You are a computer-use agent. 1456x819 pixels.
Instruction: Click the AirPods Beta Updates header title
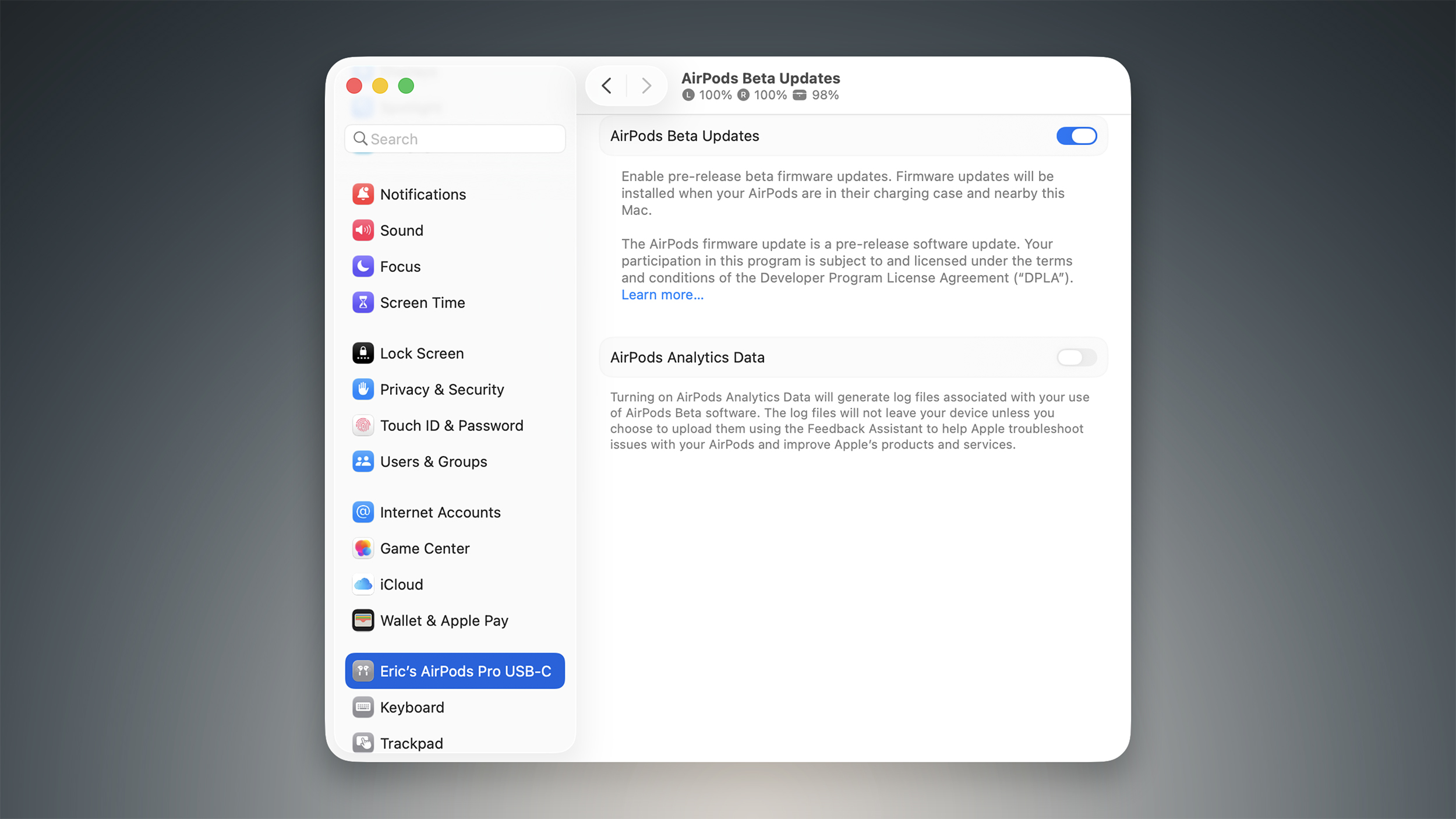click(761, 78)
